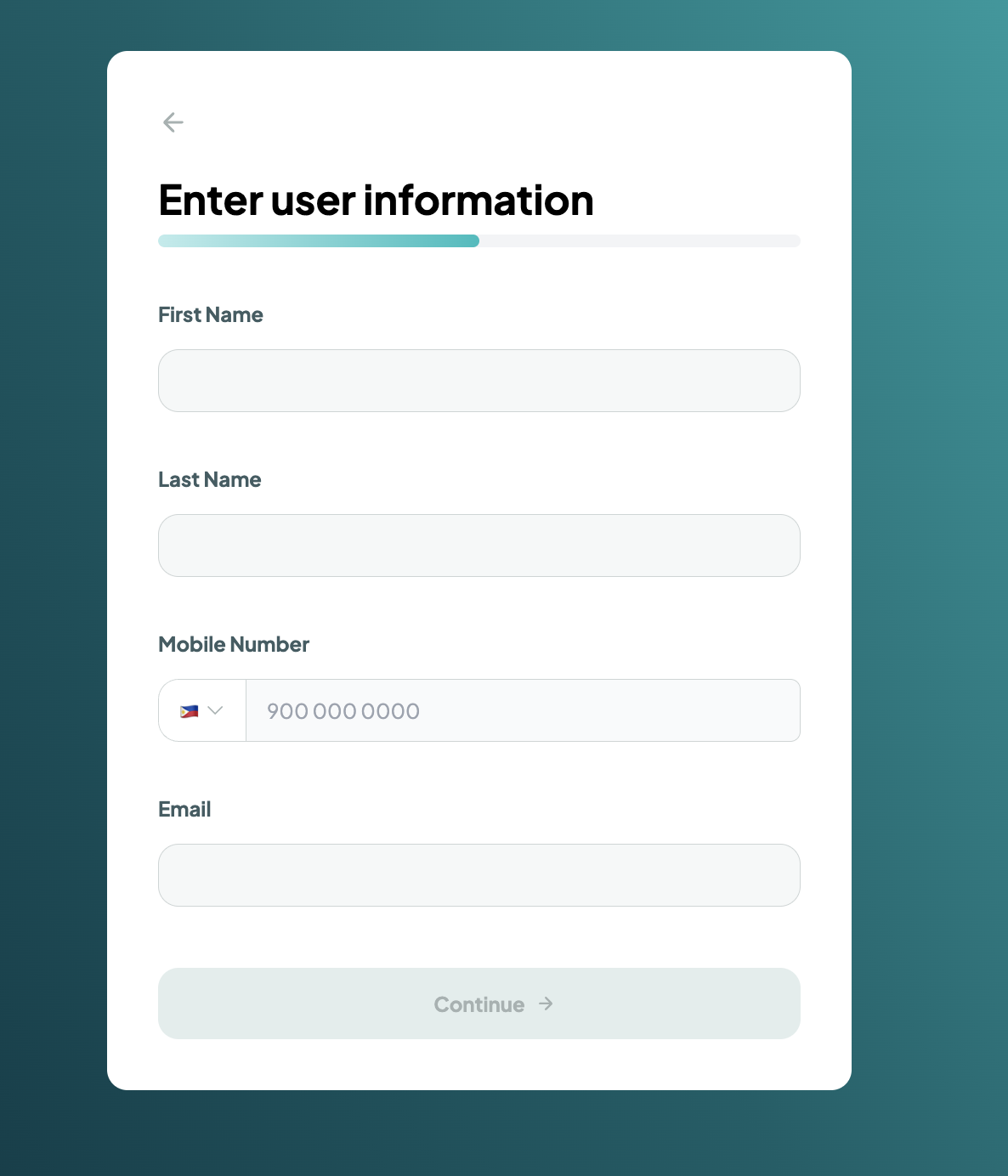Click the unfilled portion of progress bar
The image size is (1008, 1176).
click(x=639, y=241)
